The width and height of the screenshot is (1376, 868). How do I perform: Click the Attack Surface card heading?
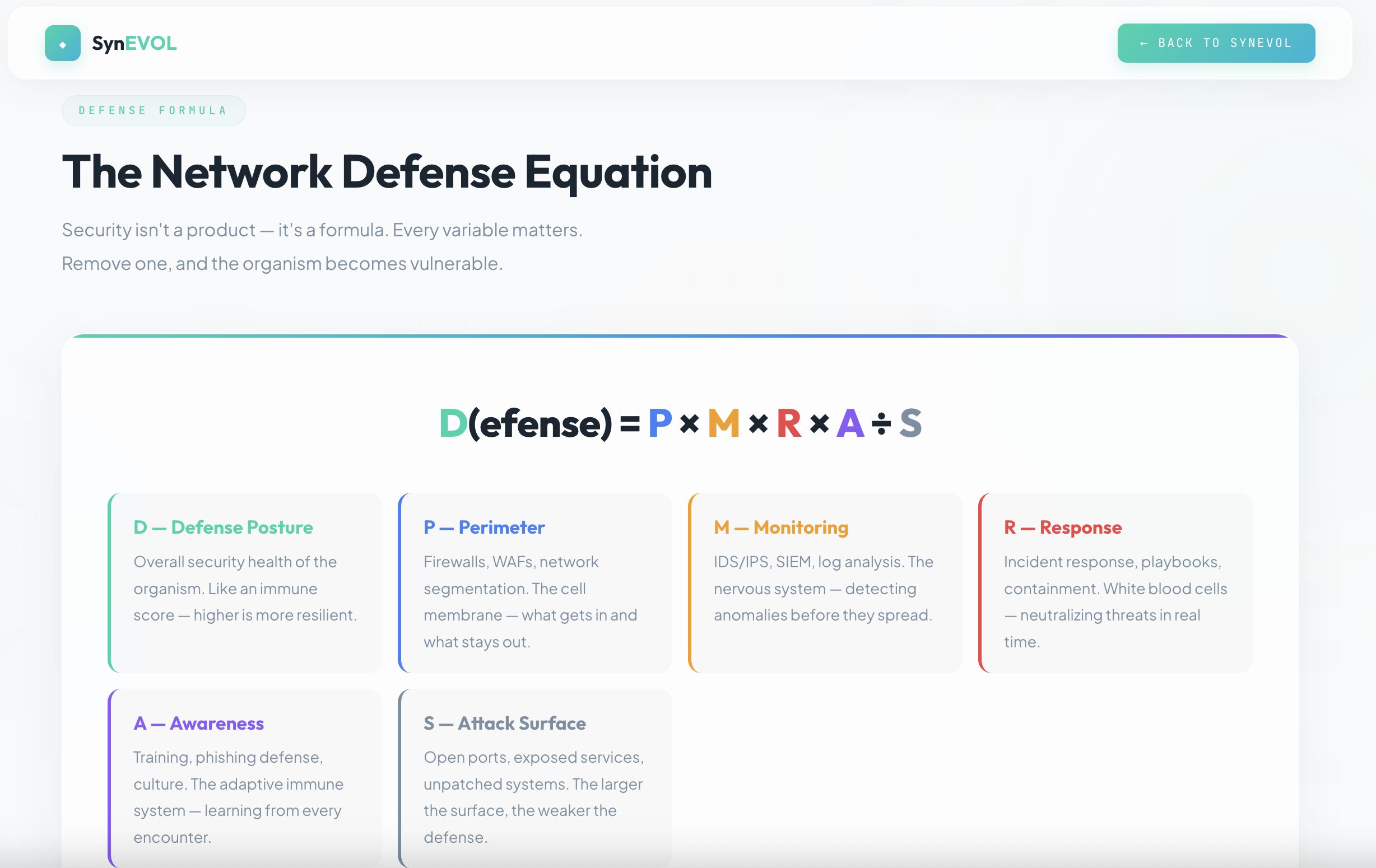pyautogui.click(x=505, y=724)
